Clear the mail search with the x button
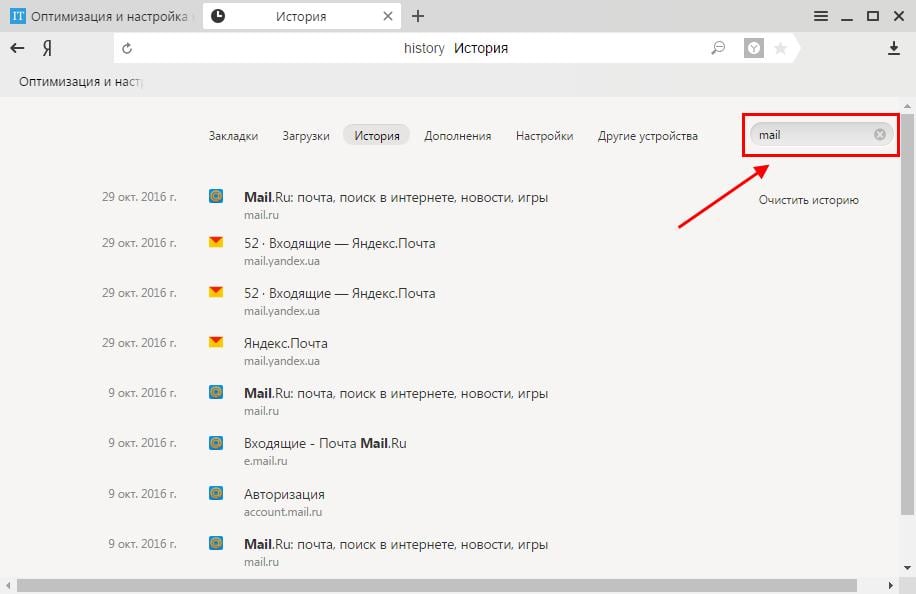 coord(879,134)
